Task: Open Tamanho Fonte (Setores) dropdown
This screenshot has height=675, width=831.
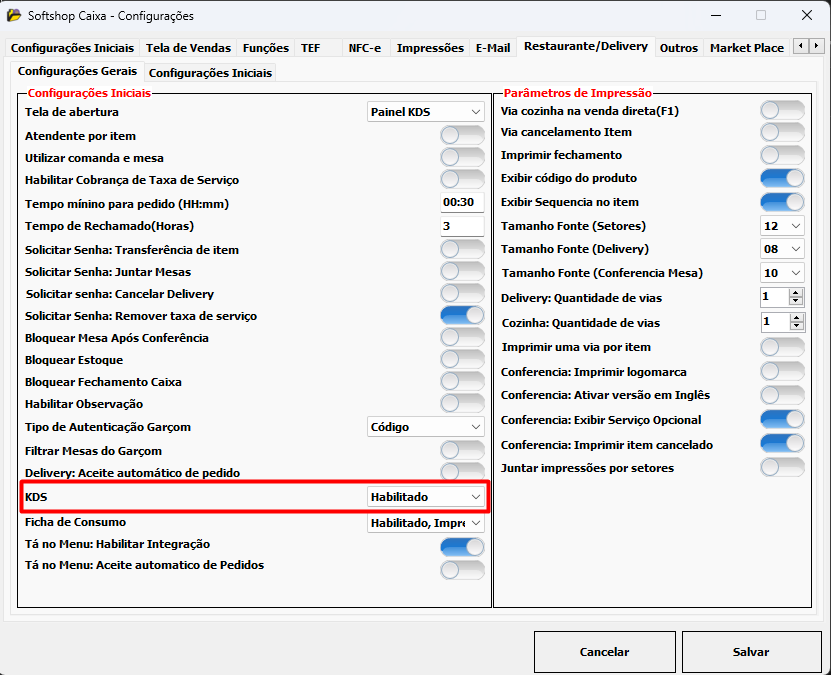Action: coord(782,226)
